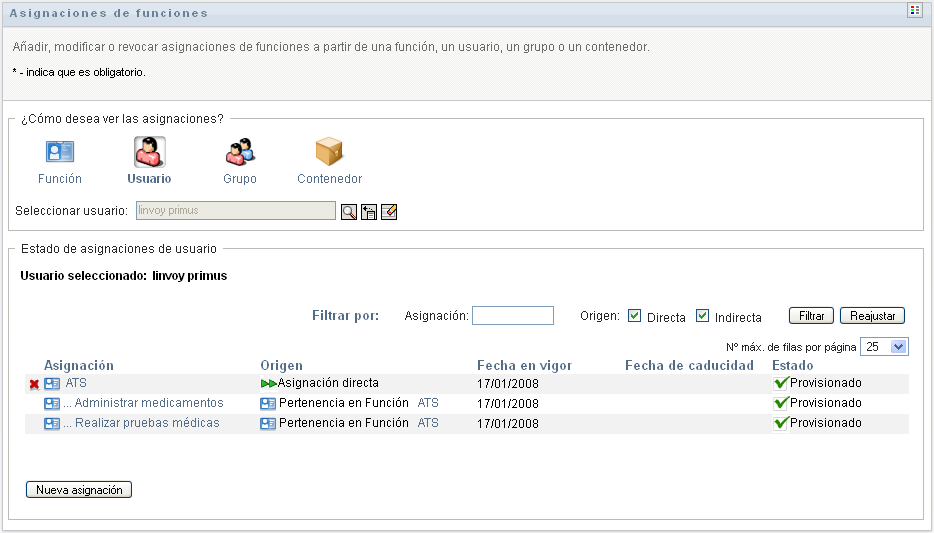The image size is (934, 533).
Task: Open user search magnifier icon
Action: click(x=349, y=211)
